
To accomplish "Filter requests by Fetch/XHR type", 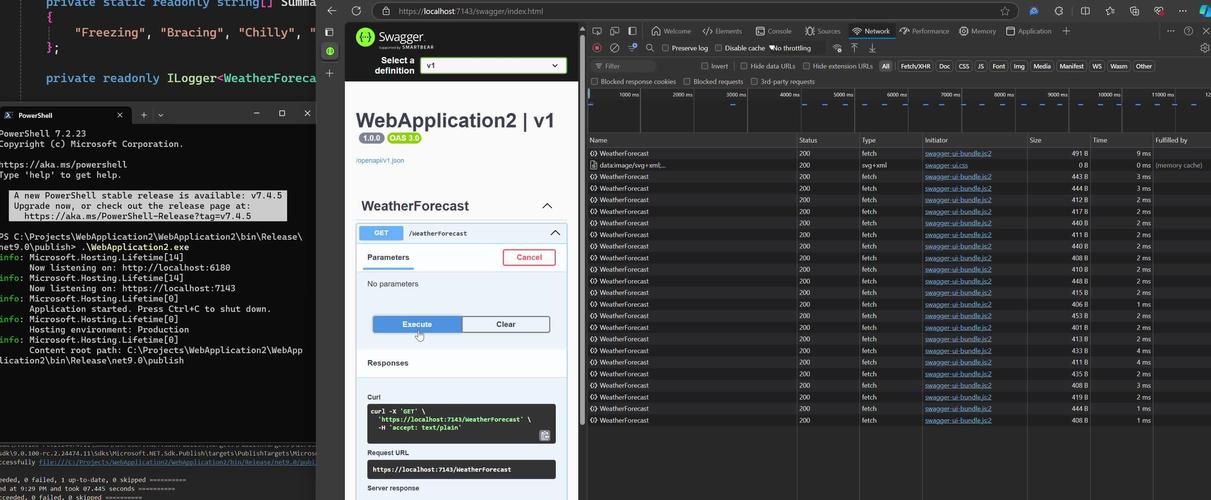I will tap(914, 66).
